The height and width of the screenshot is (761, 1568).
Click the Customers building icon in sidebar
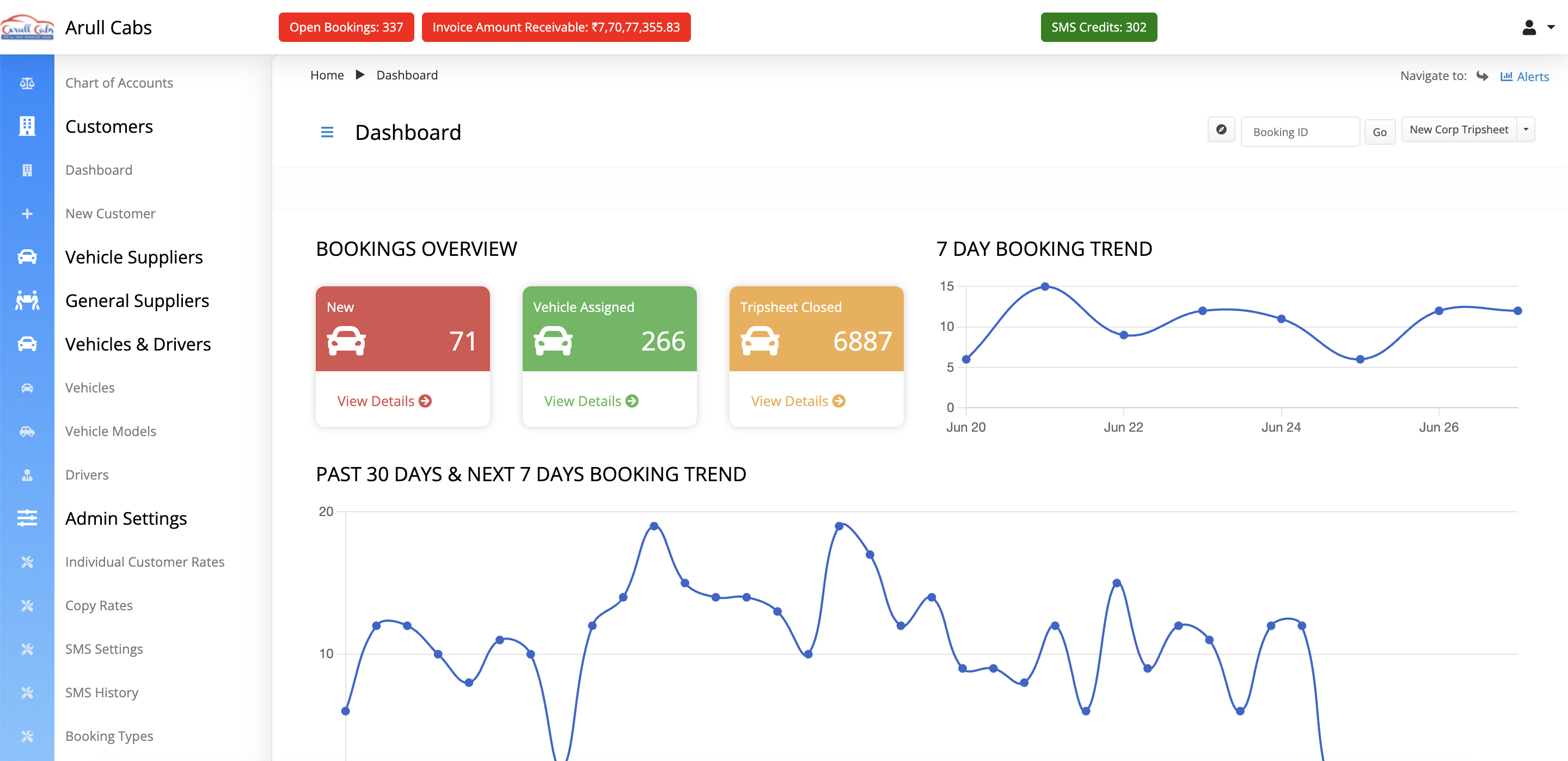click(27, 126)
